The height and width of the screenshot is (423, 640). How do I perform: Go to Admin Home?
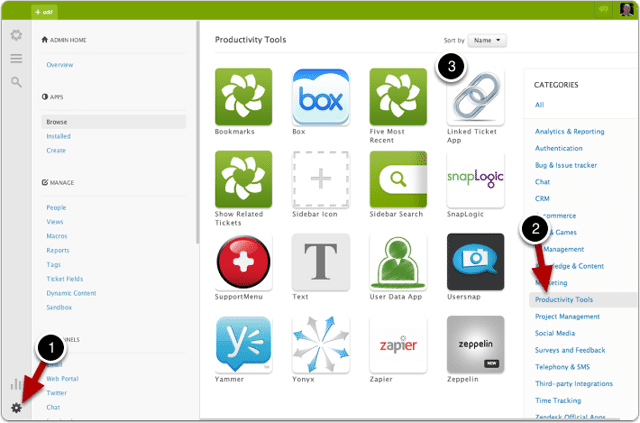64,40
